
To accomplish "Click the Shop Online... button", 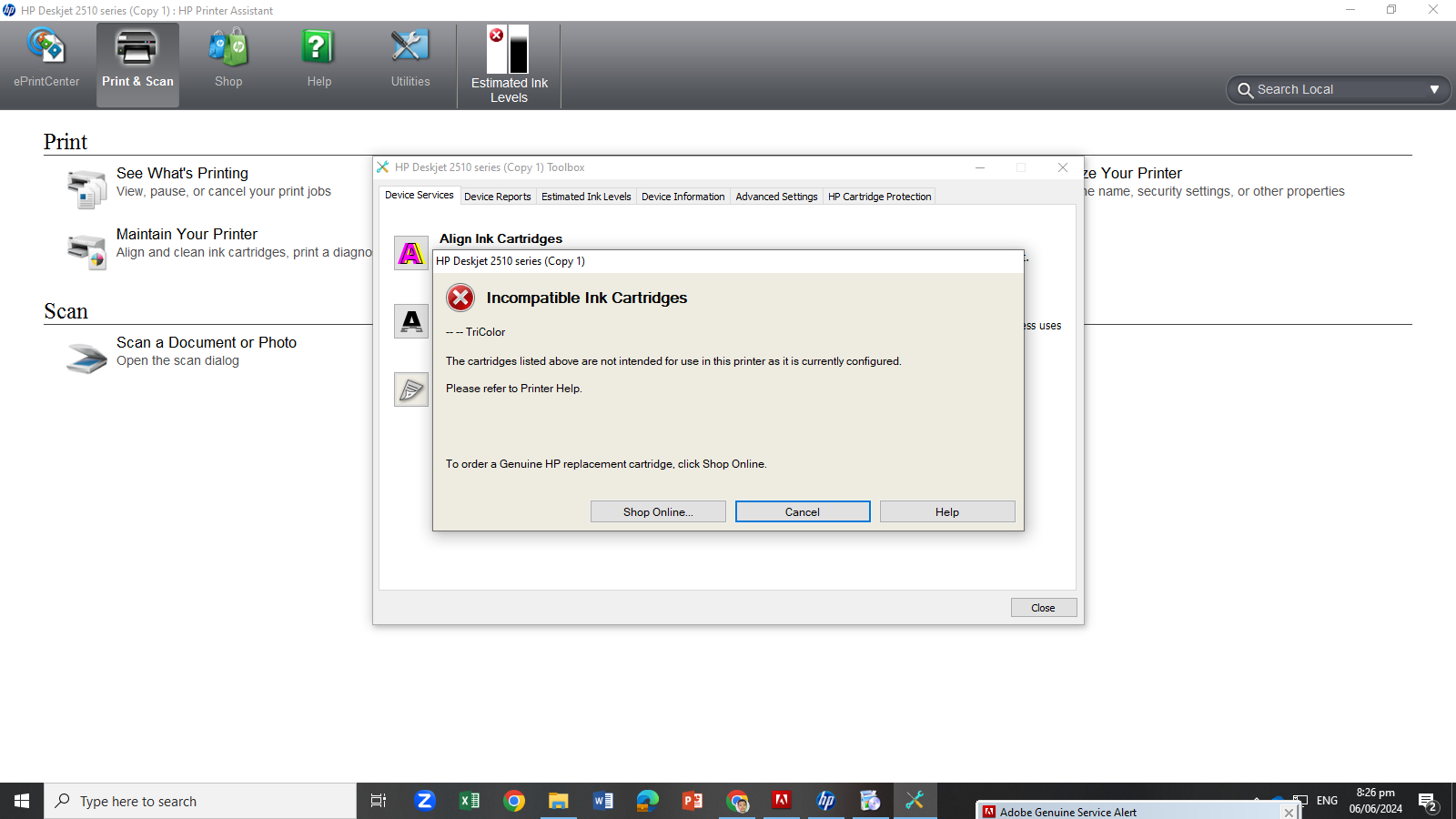I will click(x=658, y=511).
